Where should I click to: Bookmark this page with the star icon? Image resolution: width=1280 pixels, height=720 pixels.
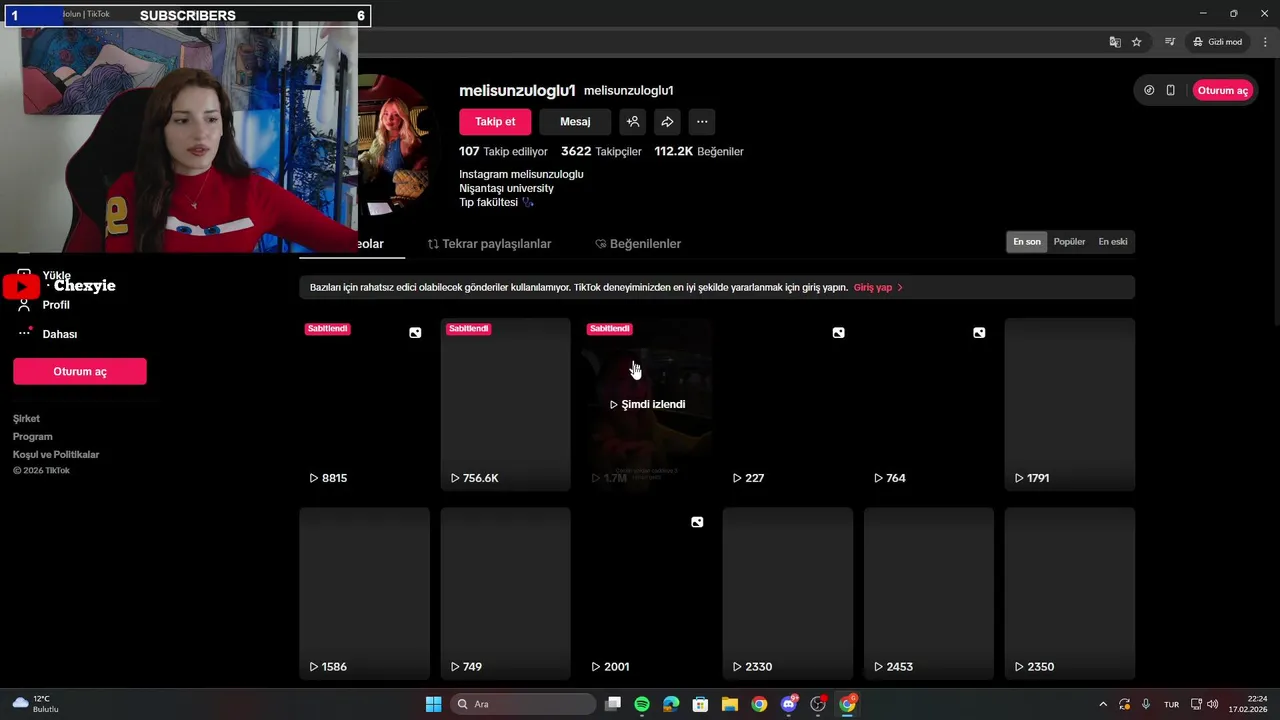tap(1137, 42)
